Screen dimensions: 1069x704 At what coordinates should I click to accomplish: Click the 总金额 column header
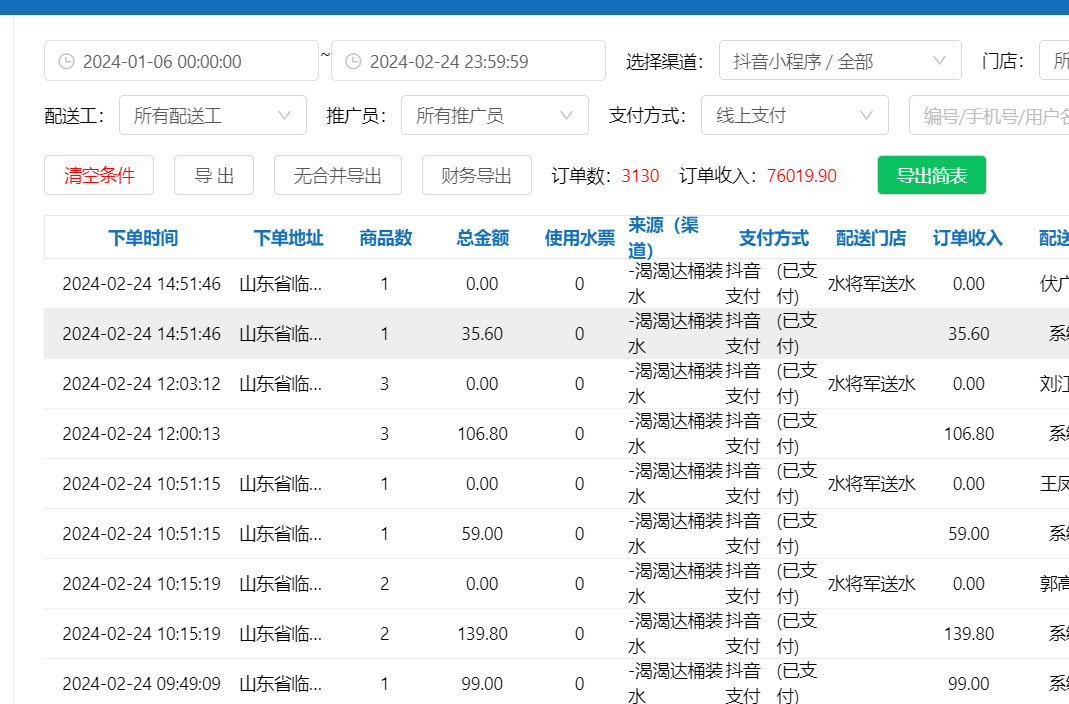pyautogui.click(x=483, y=238)
